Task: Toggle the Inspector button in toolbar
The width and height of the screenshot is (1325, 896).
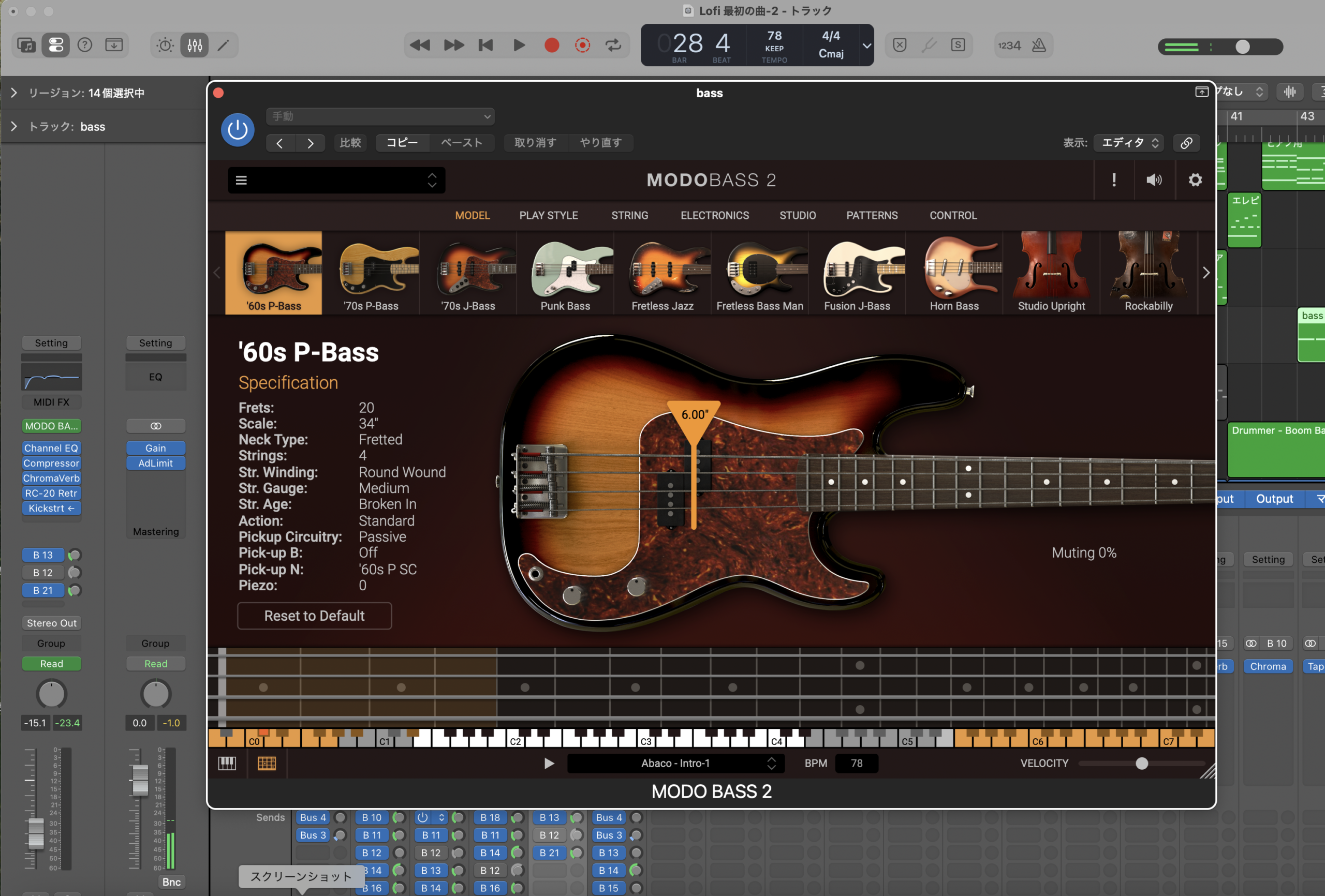Action: (56, 45)
